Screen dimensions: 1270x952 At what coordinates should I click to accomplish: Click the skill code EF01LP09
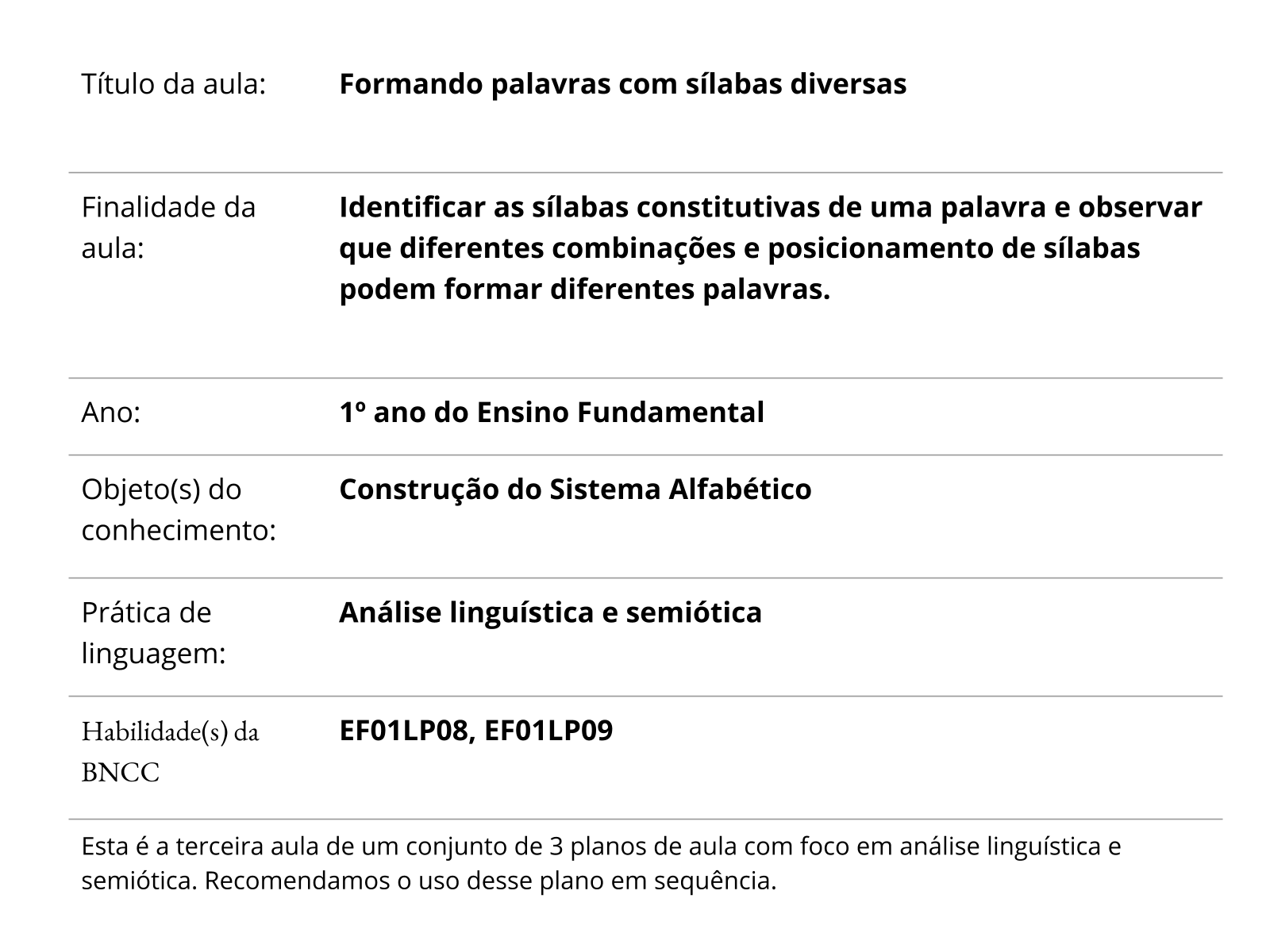coord(548,731)
